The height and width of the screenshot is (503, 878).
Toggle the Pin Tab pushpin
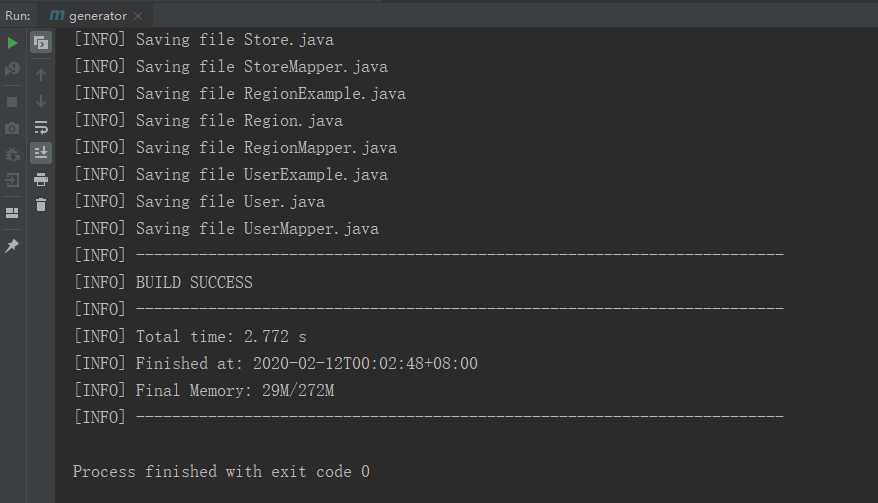12,245
